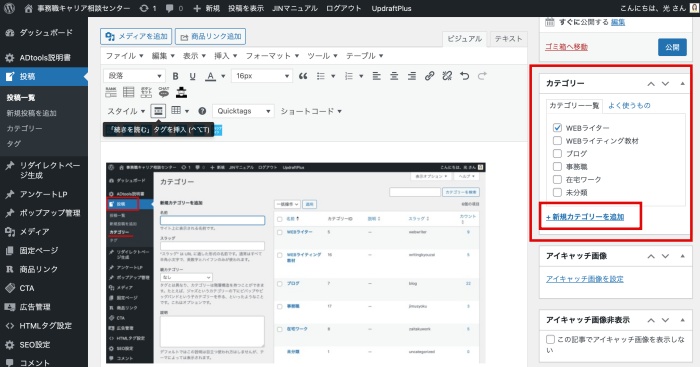Image resolution: width=700 pixels, height=367 pixels.
Task: Open the ファイル menu
Action: [124, 56]
